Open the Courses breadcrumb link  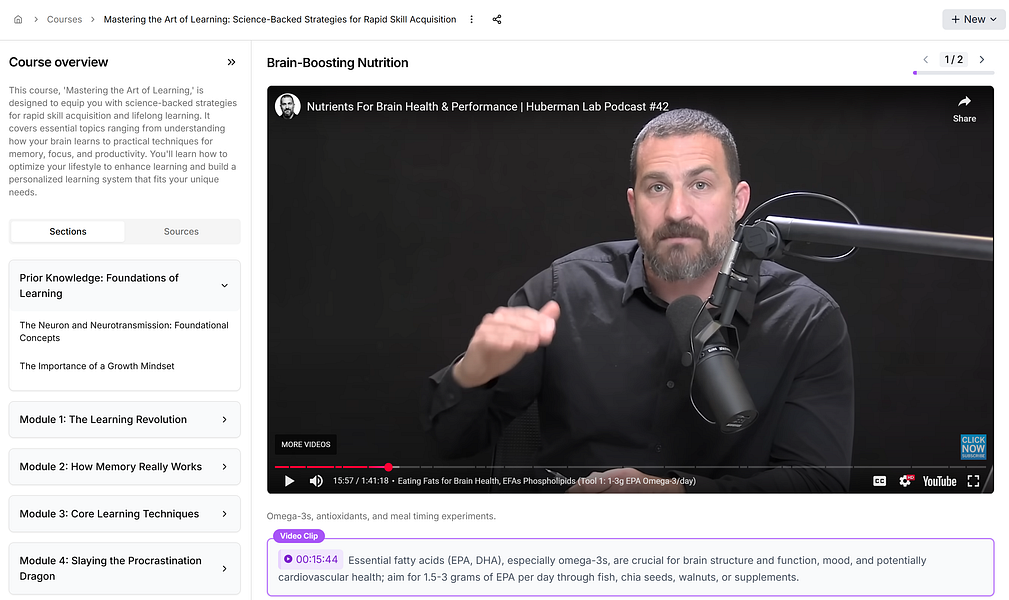coord(64,19)
